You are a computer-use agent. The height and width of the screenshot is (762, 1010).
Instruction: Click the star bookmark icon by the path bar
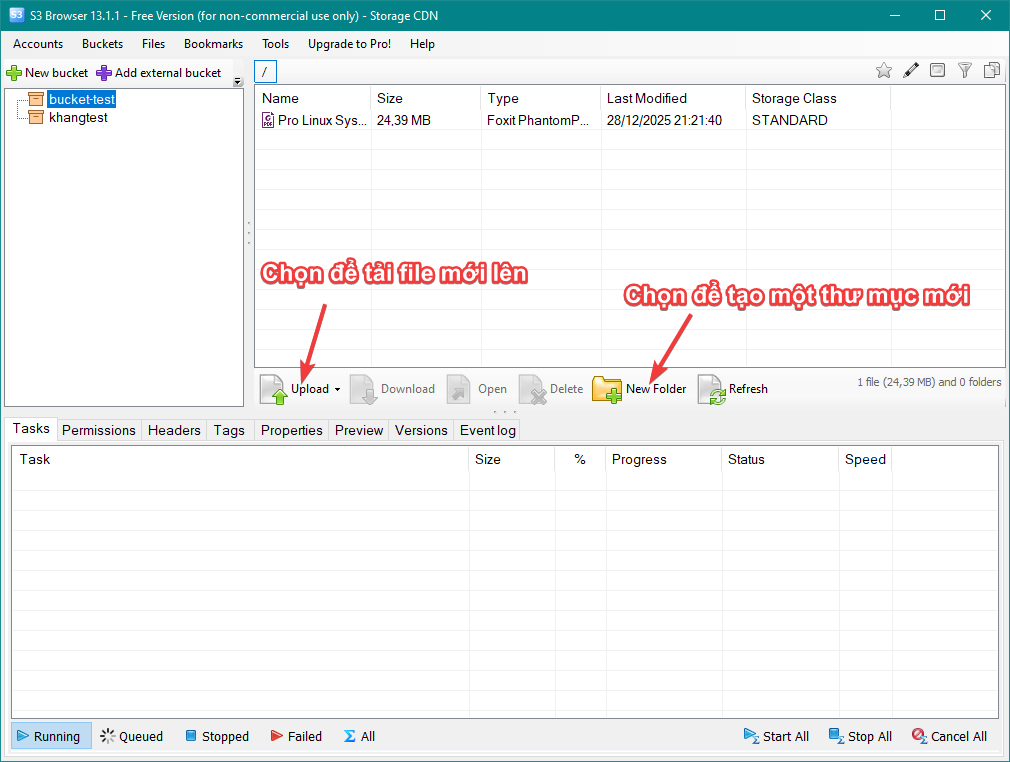[x=884, y=70]
